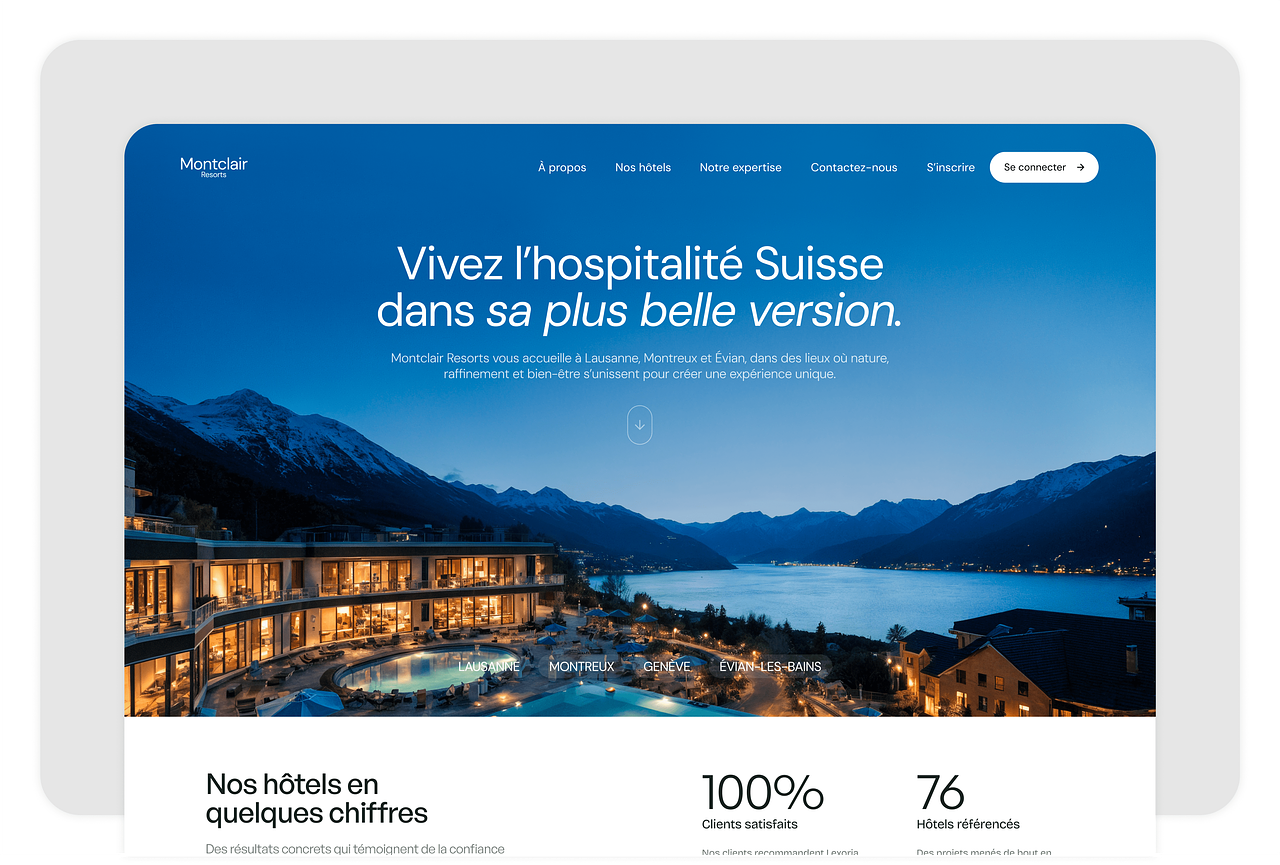Click the 76 statistic figure

[941, 793]
